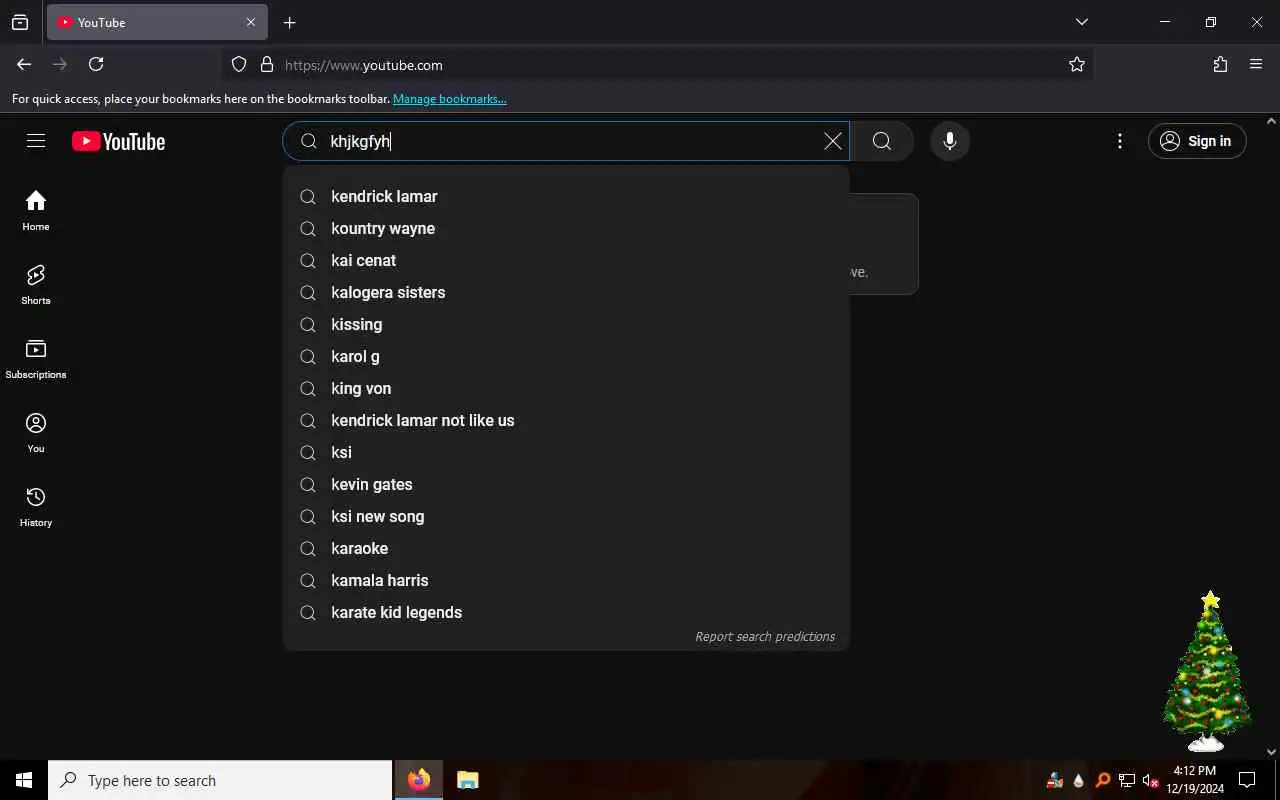1280x800 pixels.
Task: Select suggestion 'kamala harris'
Action: tap(566, 580)
